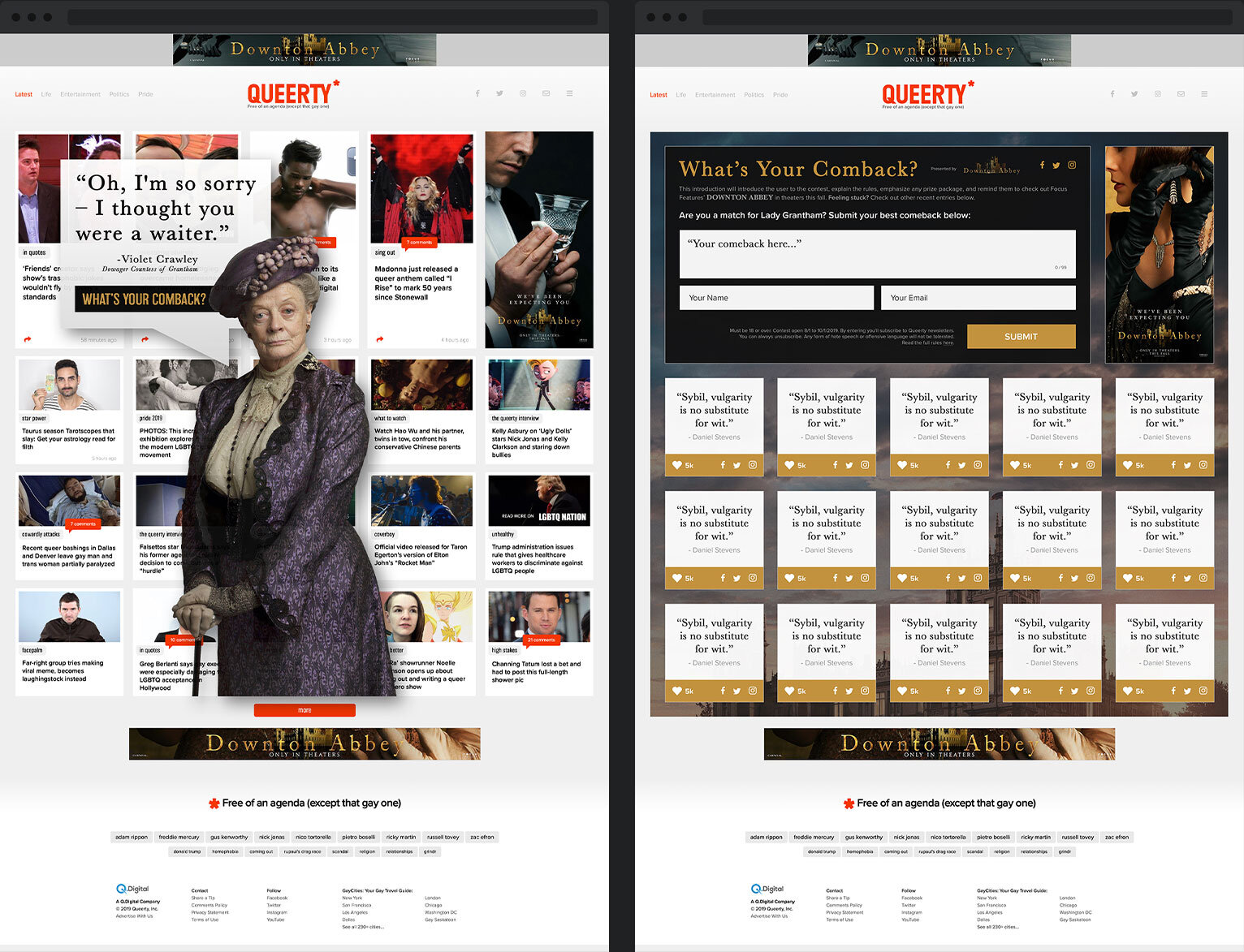Switch to the "Pride" section
The width and height of the screenshot is (1244, 952).
145,94
